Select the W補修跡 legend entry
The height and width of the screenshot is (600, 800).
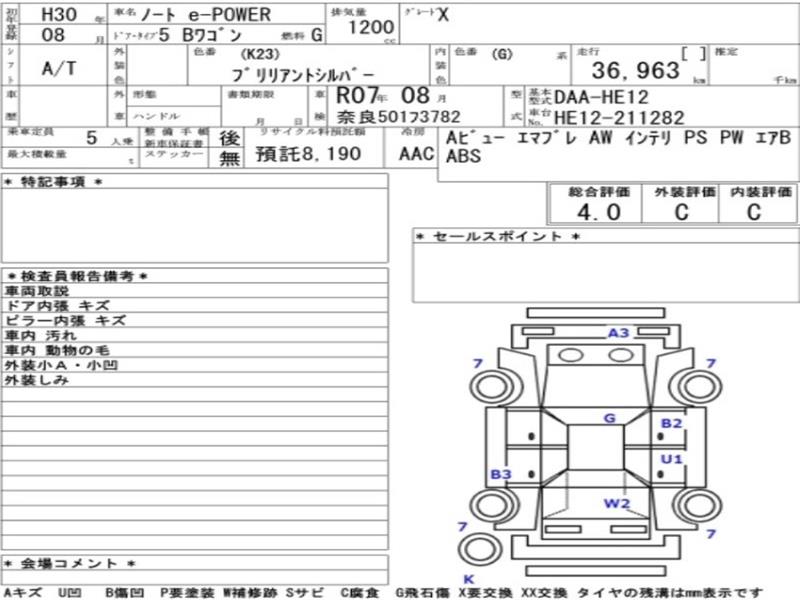pos(250,593)
